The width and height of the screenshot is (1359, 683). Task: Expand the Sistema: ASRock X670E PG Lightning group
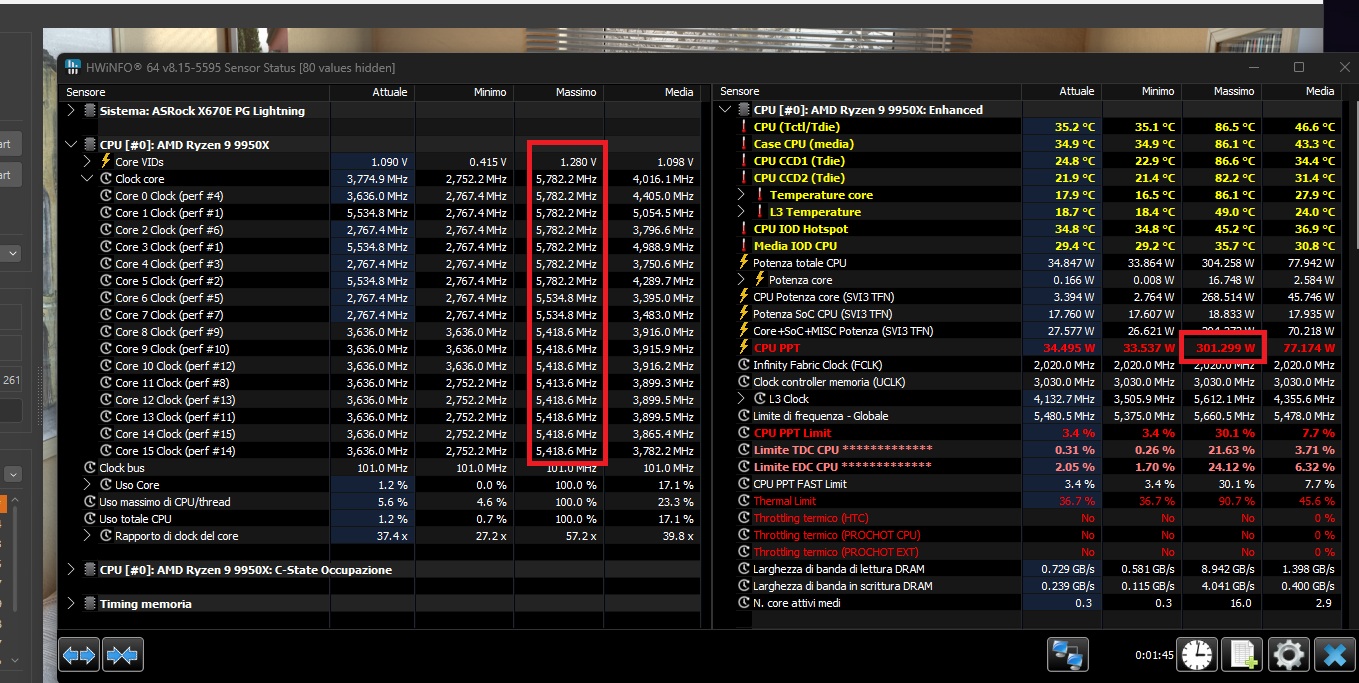click(71, 111)
